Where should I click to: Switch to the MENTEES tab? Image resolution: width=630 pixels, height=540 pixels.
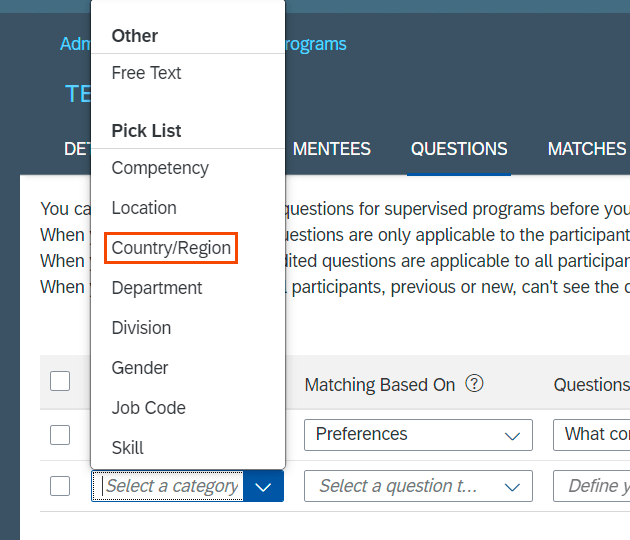331,149
